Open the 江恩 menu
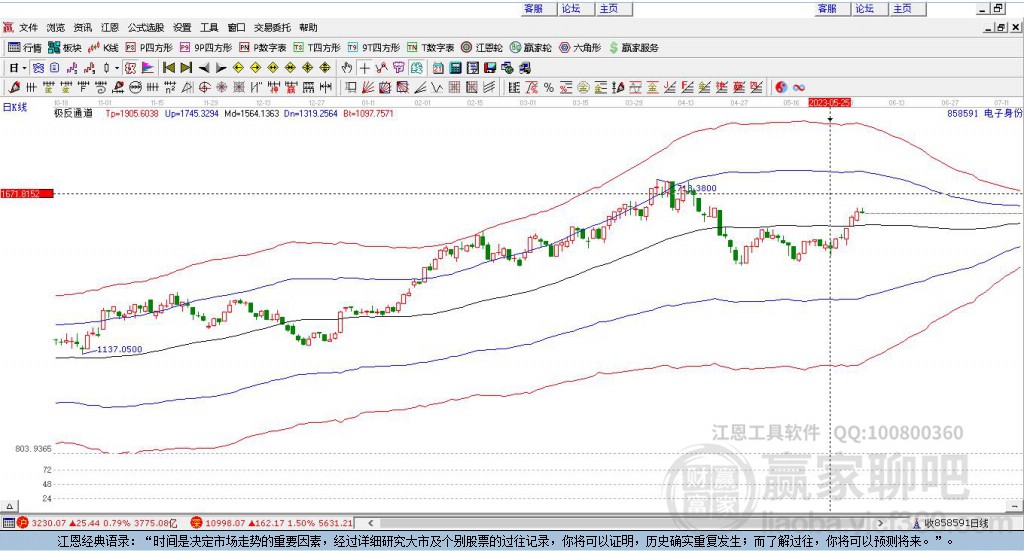Image resolution: width=1024 pixels, height=551 pixels. pyautogui.click(x=110, y=27)
